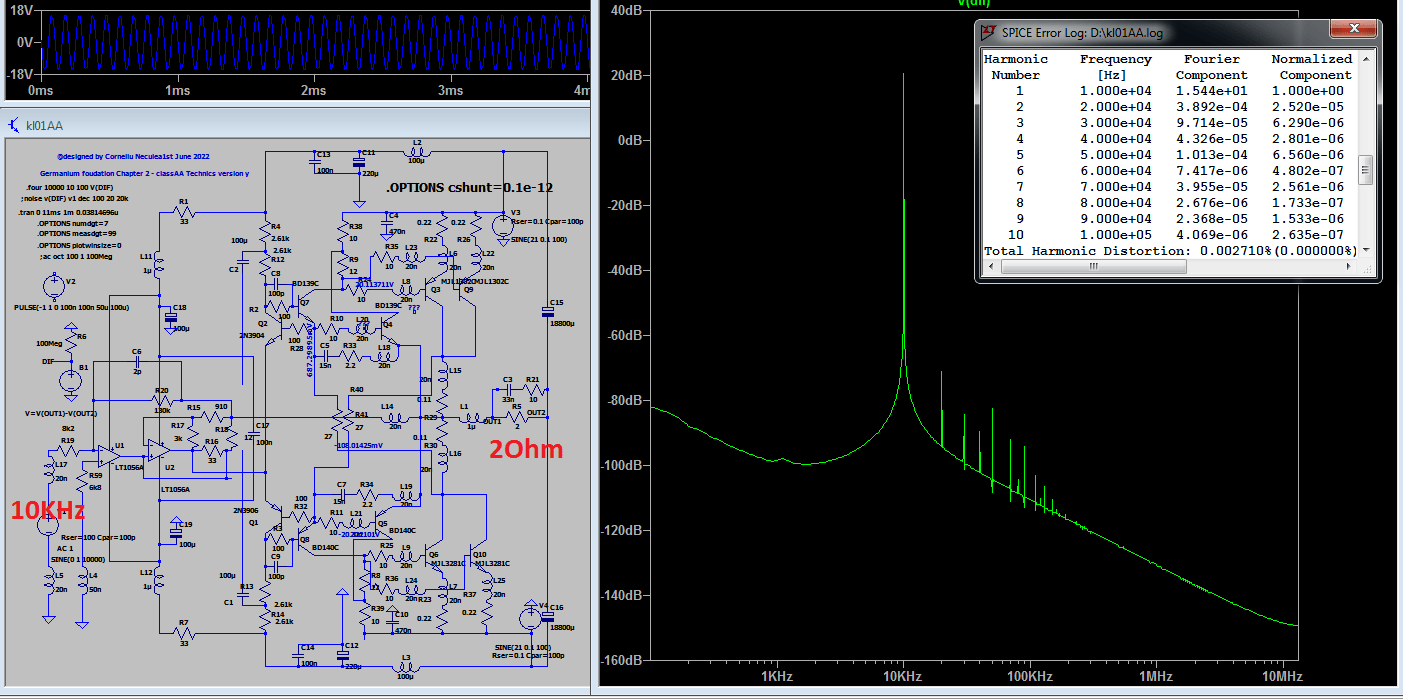Screen dimensions: 1403x700
Task: Select capacitor C15 18800µ in the schematic
Action: [546, 312]
